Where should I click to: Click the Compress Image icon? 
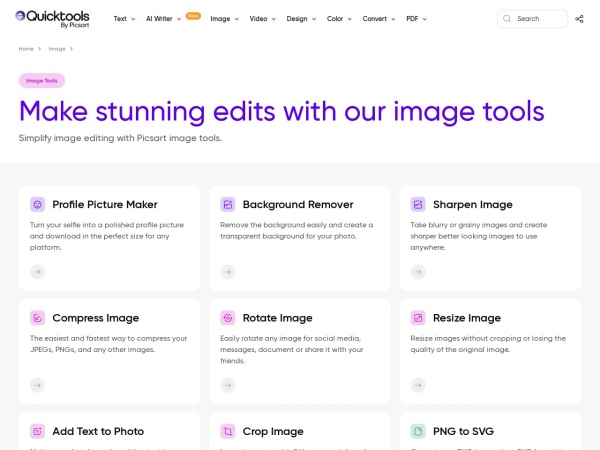coord(37,318)
